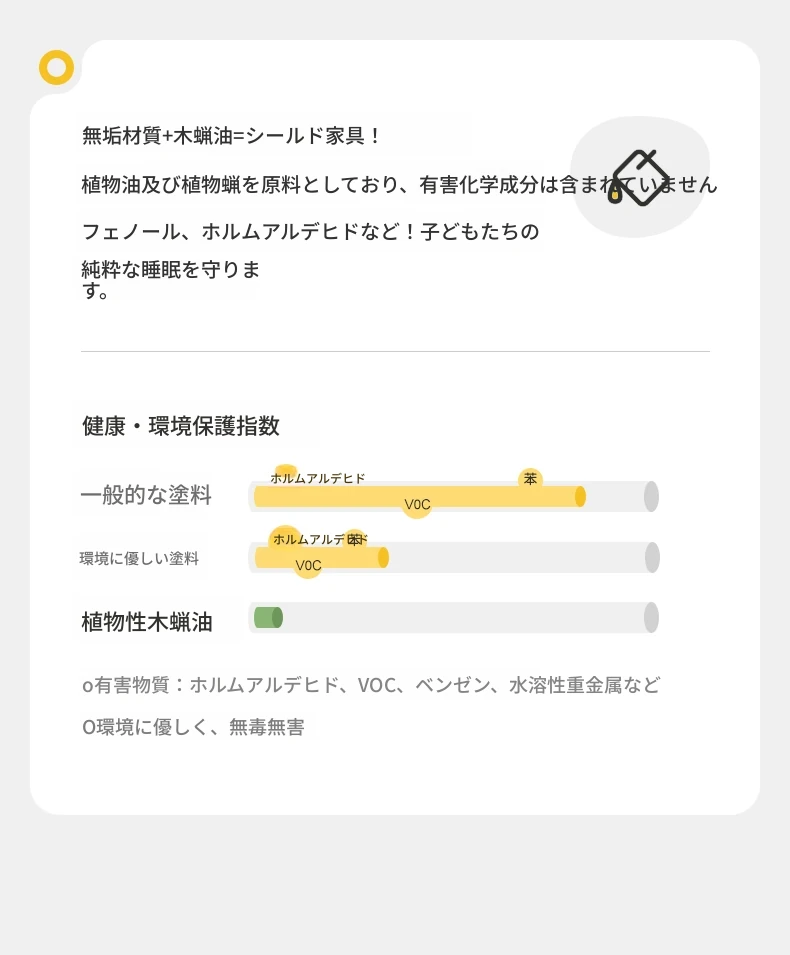
Task: Select the 一般的な塗料 label
Action: tap(146, 495)
